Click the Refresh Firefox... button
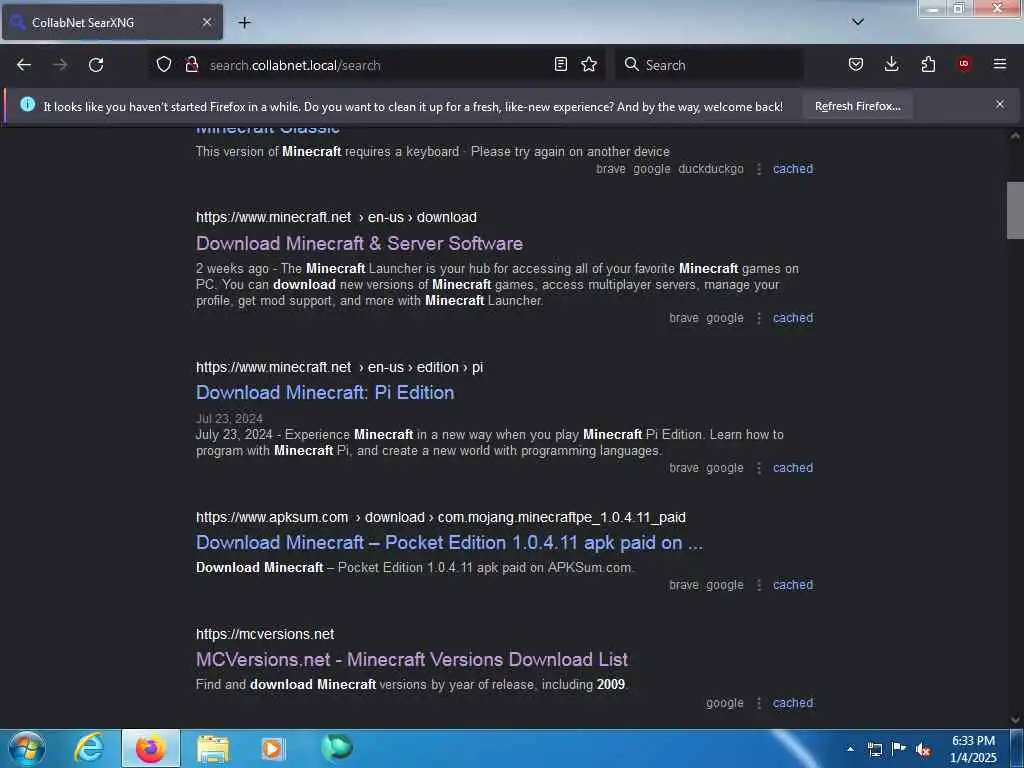Screen dimensions: 1024x768 pos(857,106)
